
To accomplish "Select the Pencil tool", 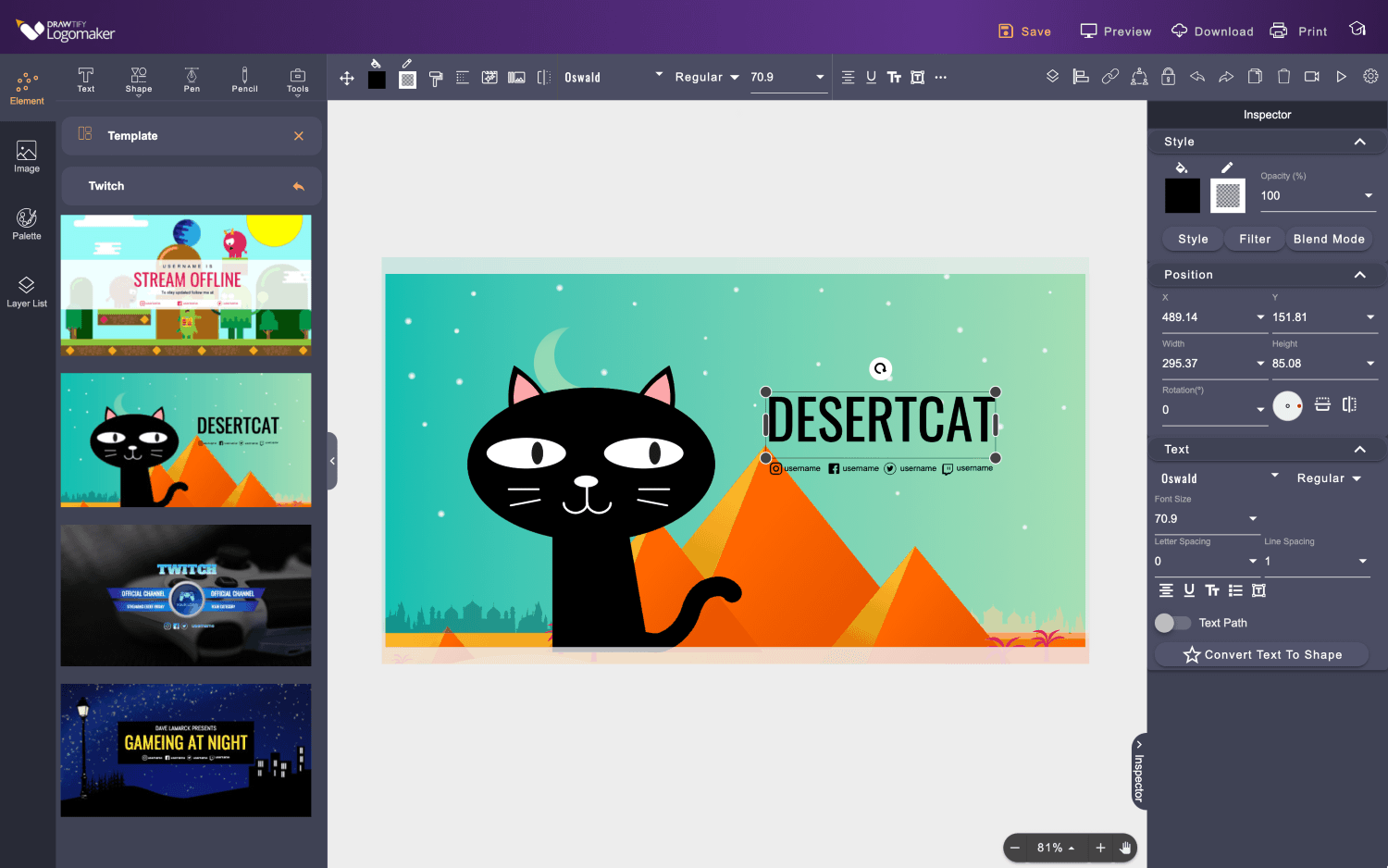I will (x=244, y=80).
